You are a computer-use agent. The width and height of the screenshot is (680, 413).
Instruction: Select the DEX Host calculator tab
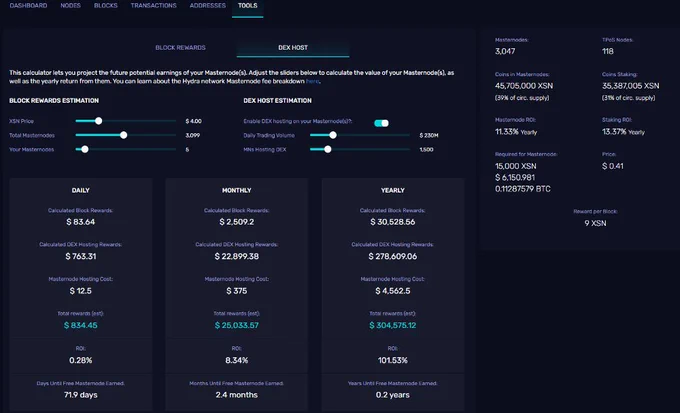coord(293,48)
